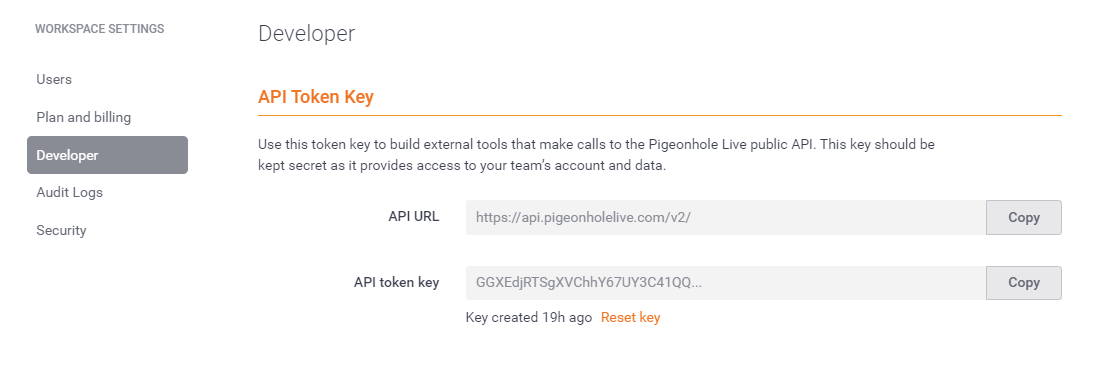This screenshot has width=1116, height=382.
Task: Click the 'Key created 19h ago' text
Action: click(529, 317)
